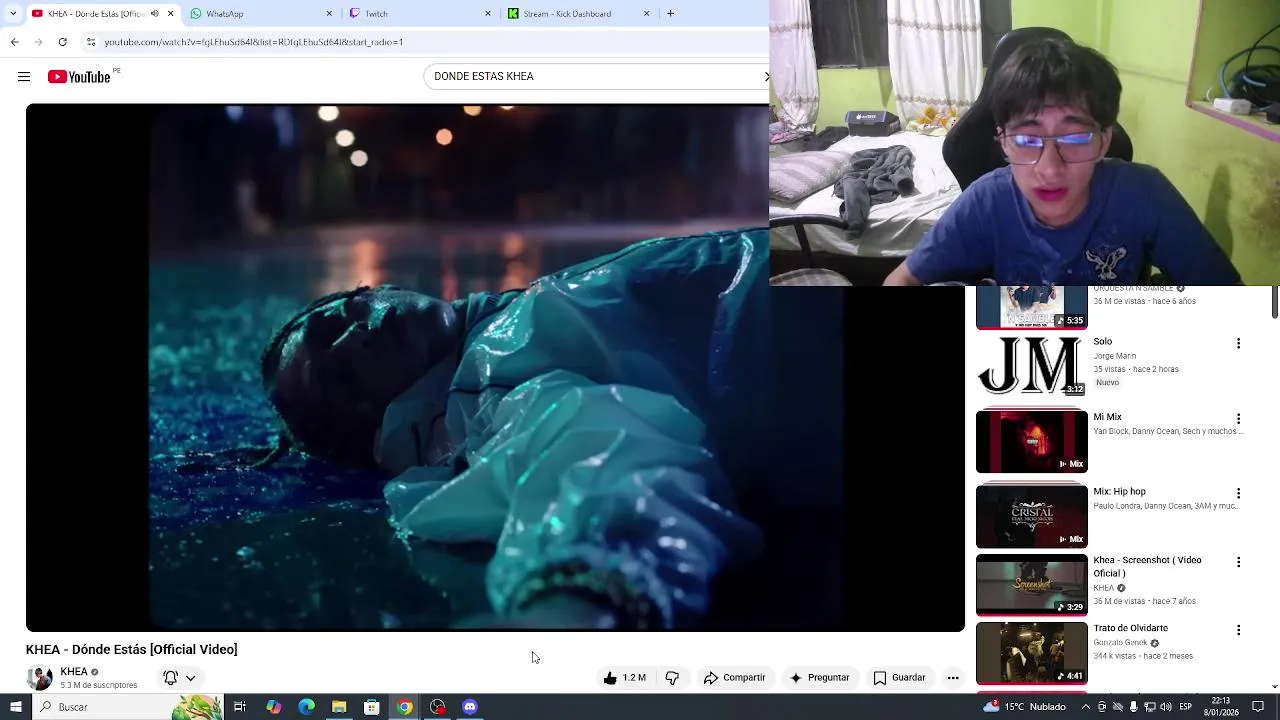Open the Trato de Olvidarte thumbnail
This screenshot has height=720, width=1280.
(x=1031, y=653)
